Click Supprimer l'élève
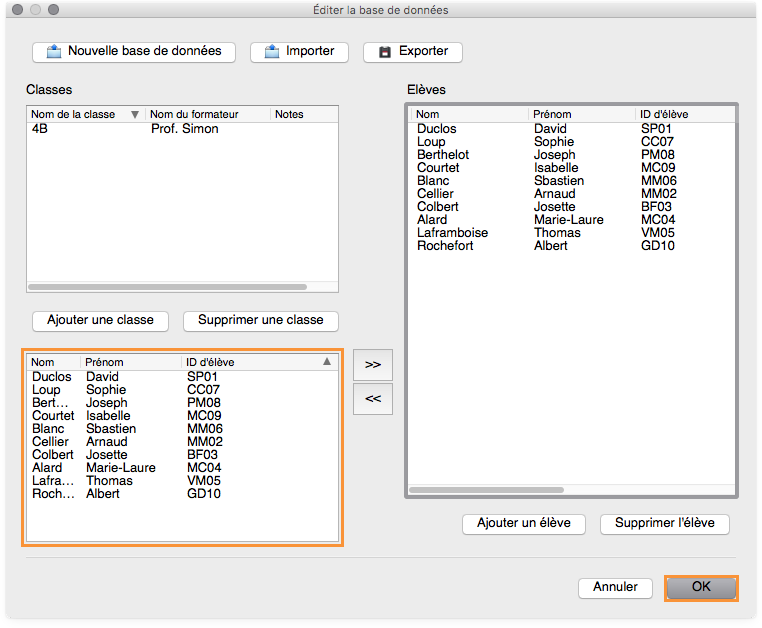Image resolution: width=762 pixels, height=628 pixels. (665, 523)
